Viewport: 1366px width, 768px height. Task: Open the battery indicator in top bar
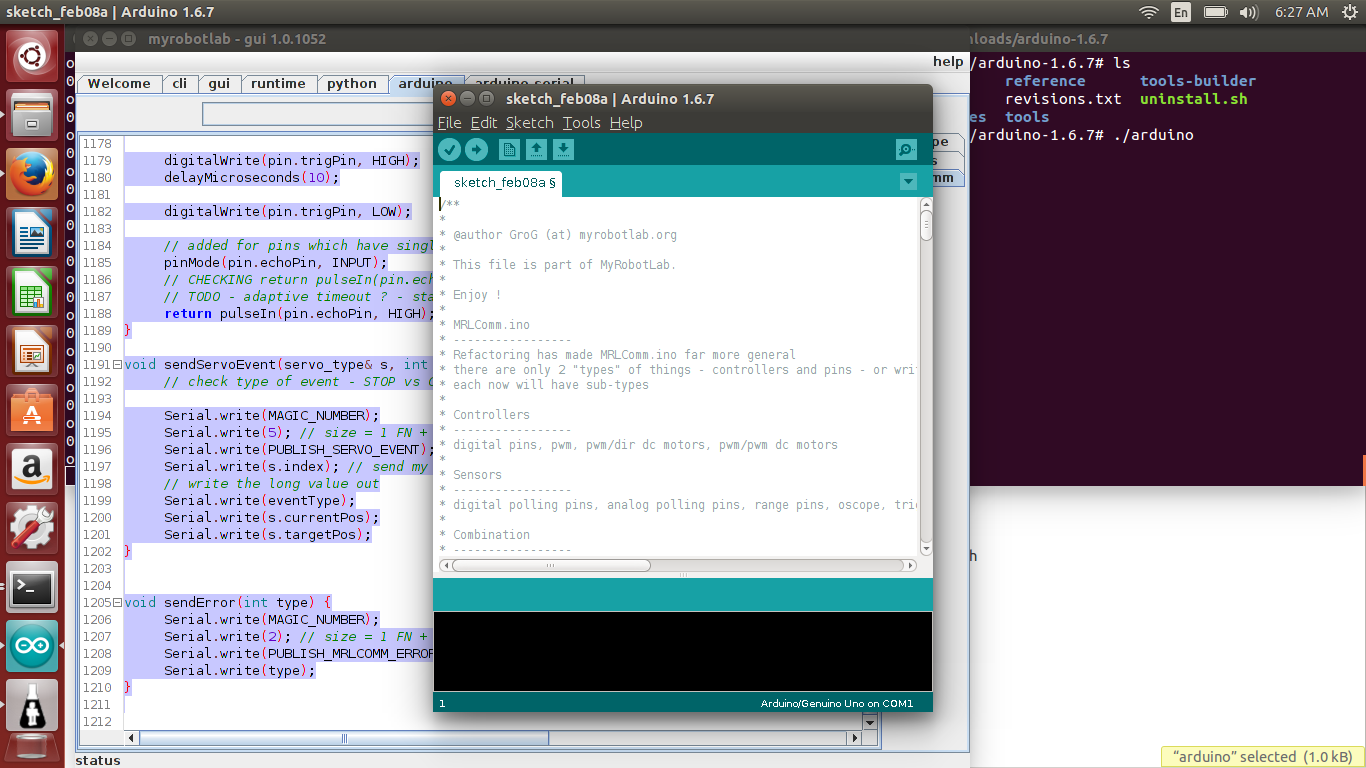pos(1216,12)
